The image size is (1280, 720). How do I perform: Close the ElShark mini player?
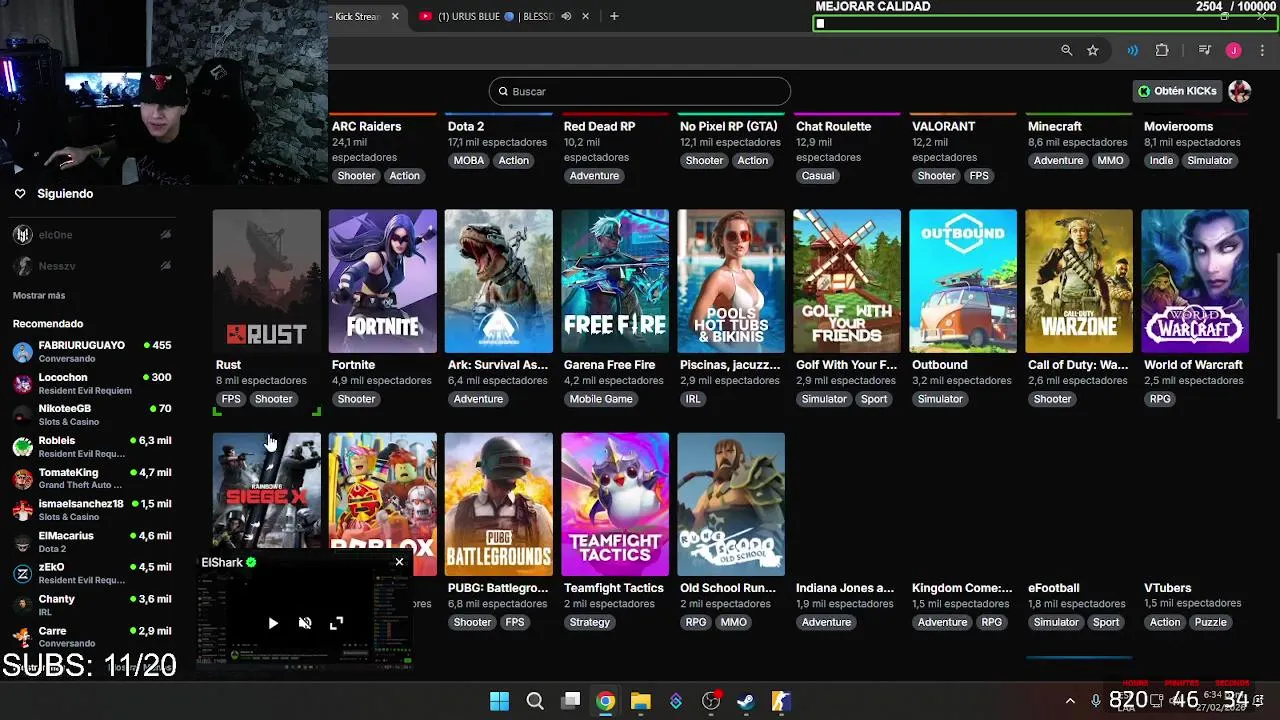[x=399, y=562]
